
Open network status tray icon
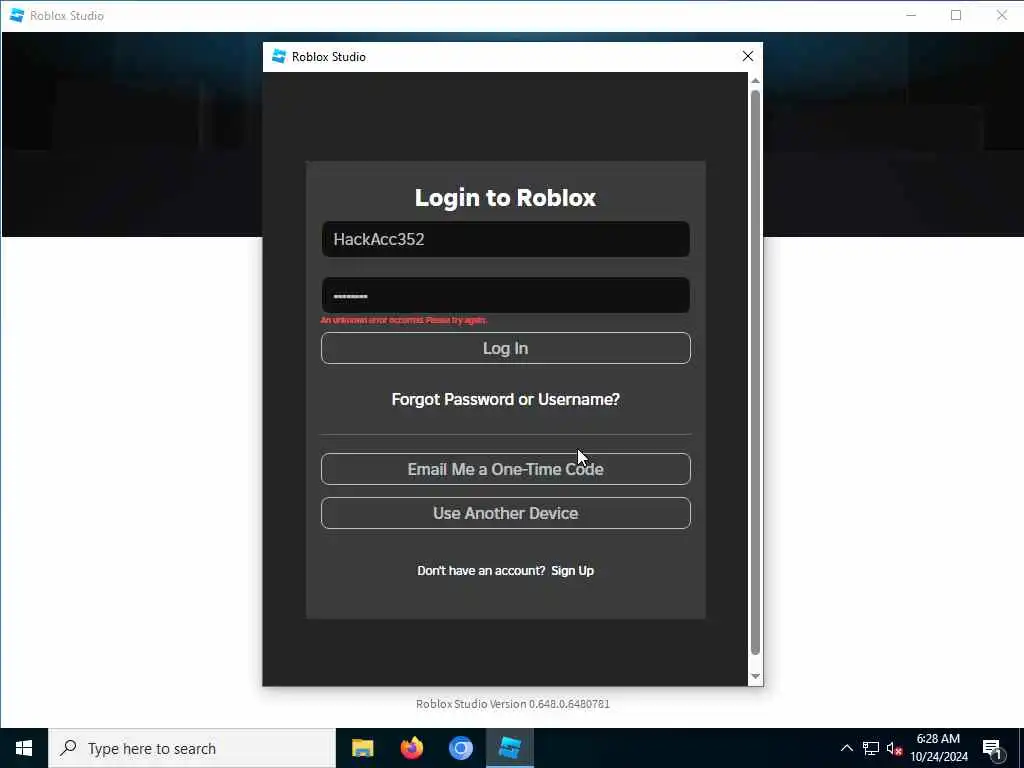[x=871, y=748]
